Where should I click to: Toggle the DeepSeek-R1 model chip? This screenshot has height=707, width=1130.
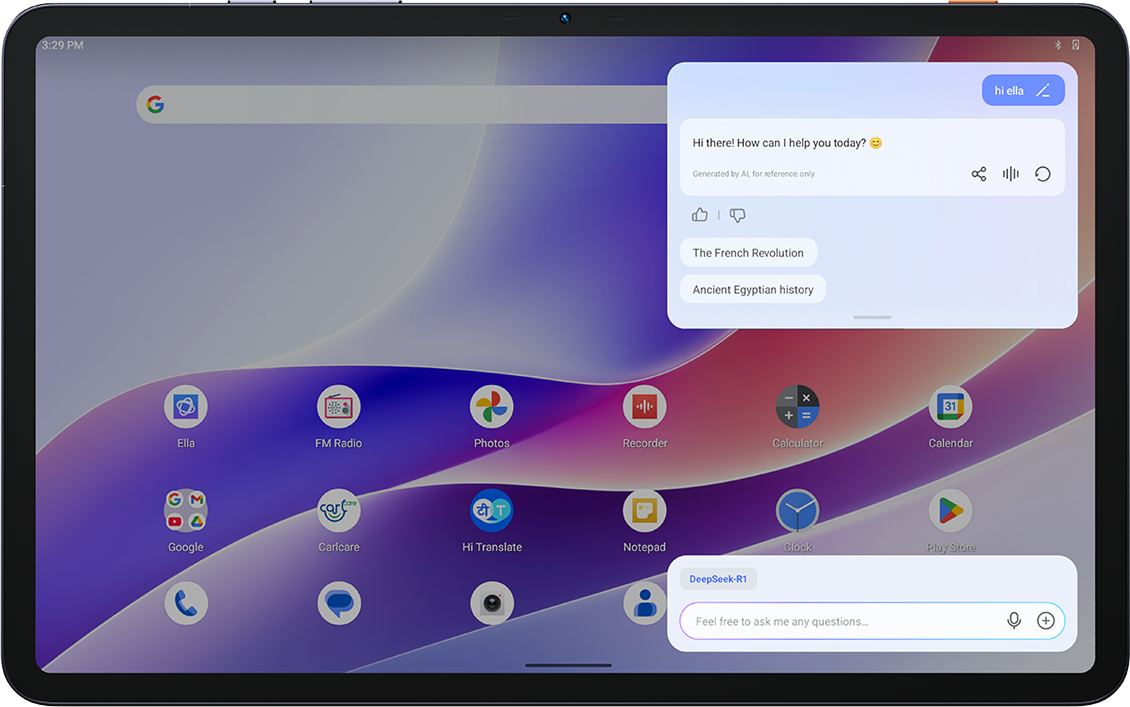pos(718,579)
